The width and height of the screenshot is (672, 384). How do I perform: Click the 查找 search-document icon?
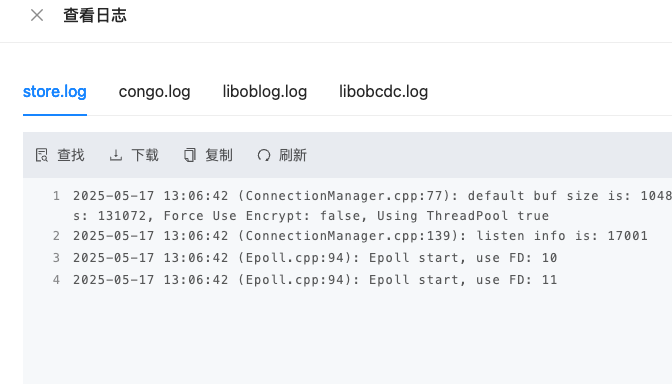tap(42, 155)
